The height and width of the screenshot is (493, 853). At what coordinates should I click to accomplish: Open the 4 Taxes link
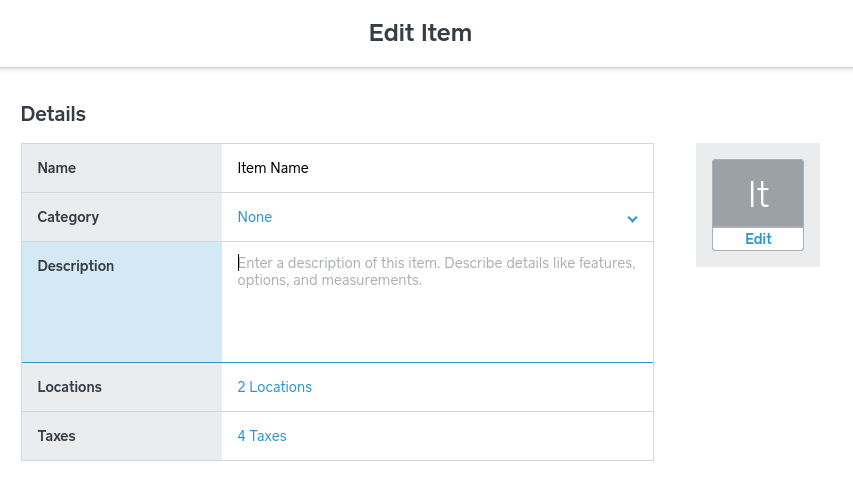click(262, 436)
